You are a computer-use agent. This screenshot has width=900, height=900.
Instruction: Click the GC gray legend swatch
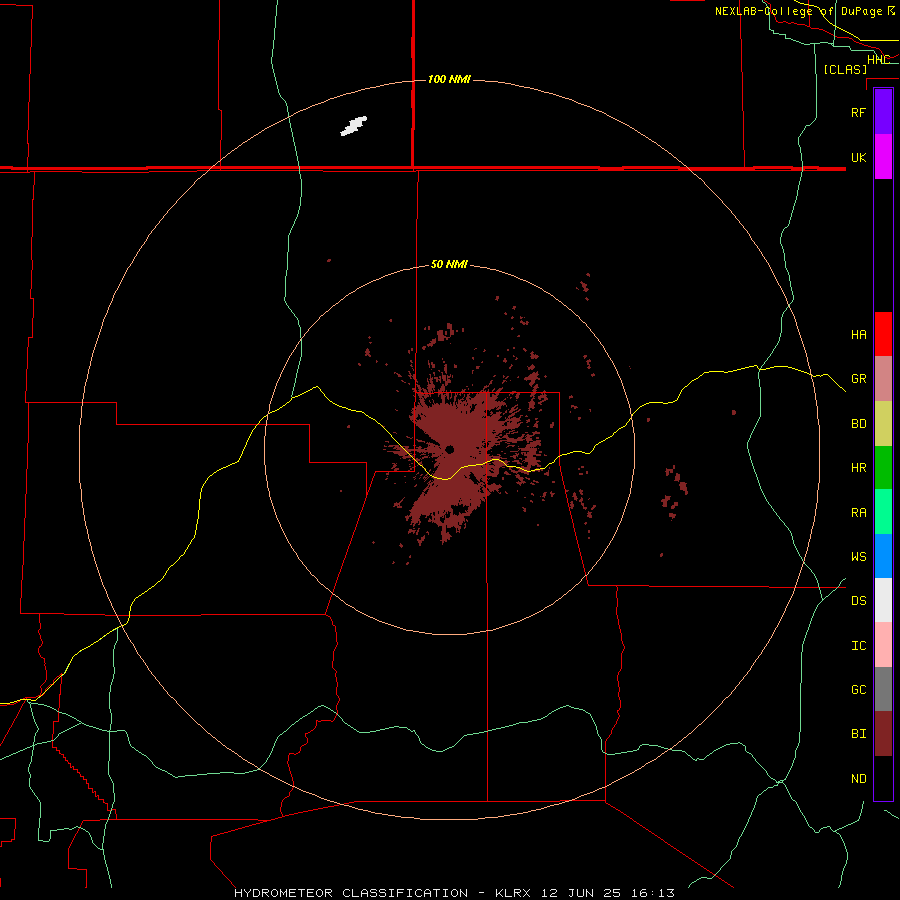pyautogui.click(x=883, y=689)
